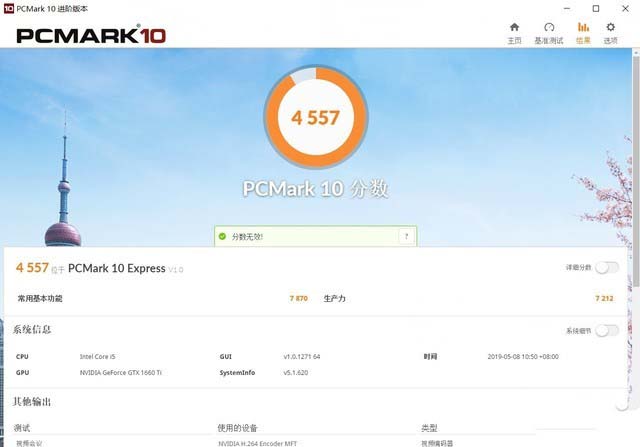The height and width of the screenshot is (447, 640).
Task: Click the 系统信息 section heading
Action: click(x=32, y=329)
